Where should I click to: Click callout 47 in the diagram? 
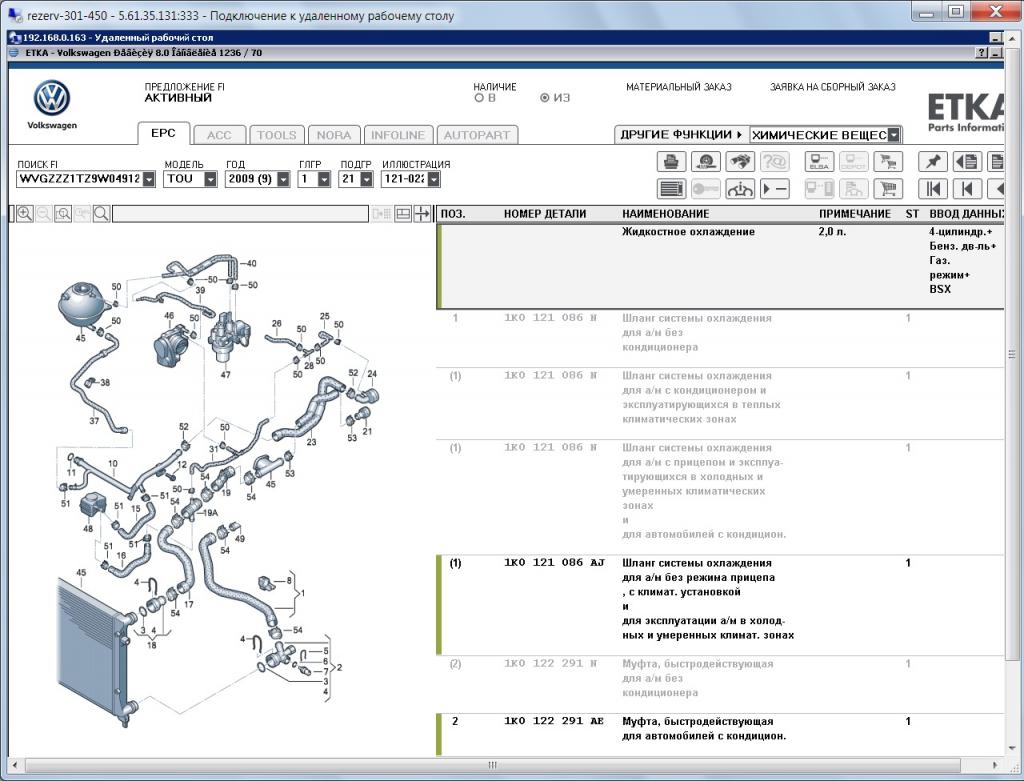click(225, 375)
